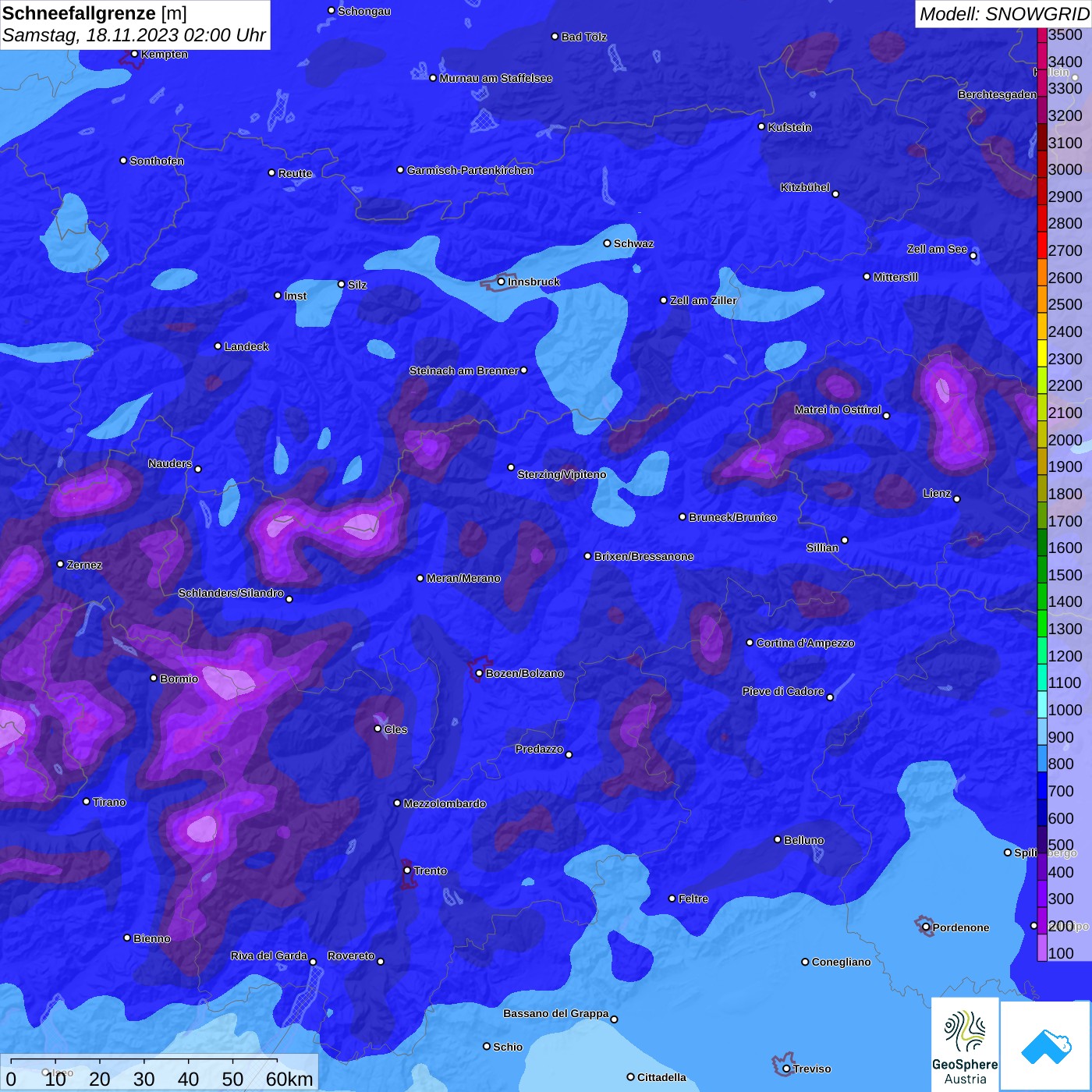Click the Lienz location dot
Viewport: 1092px width, 1092px height.
click(x=957, y=498)
